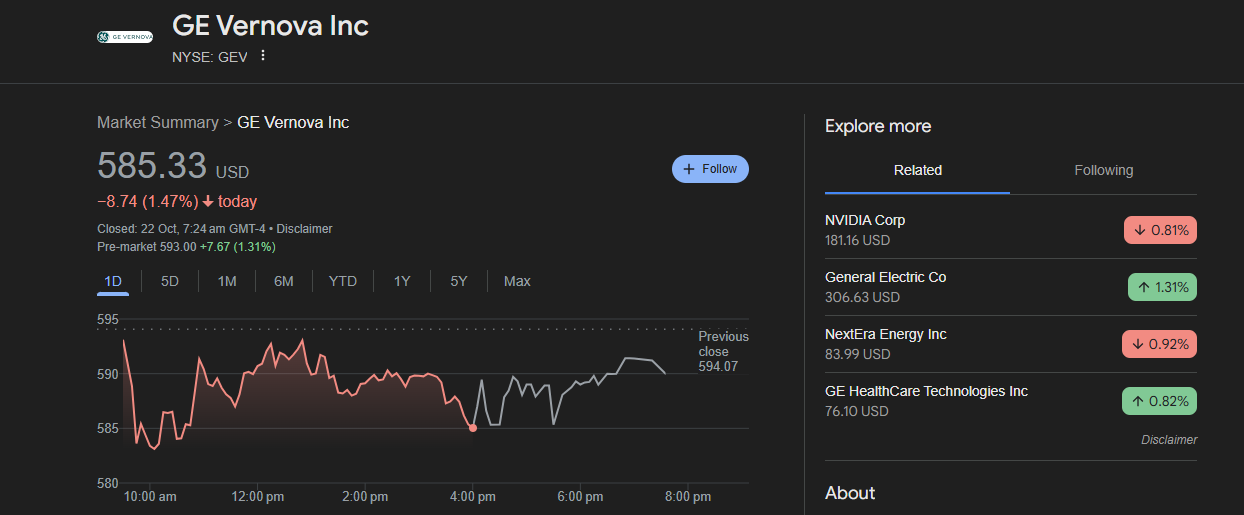Click the Follow button
Viewport: 1244px width, 515px height.
710,169
